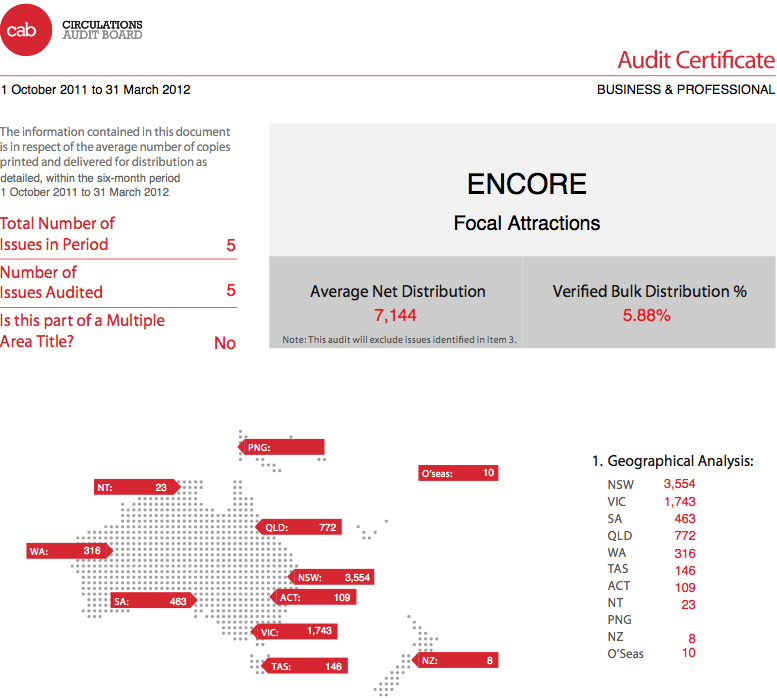Click the SA map label tag
The height and width of the screenshot is (698, 777).
(x=152, y=602)
